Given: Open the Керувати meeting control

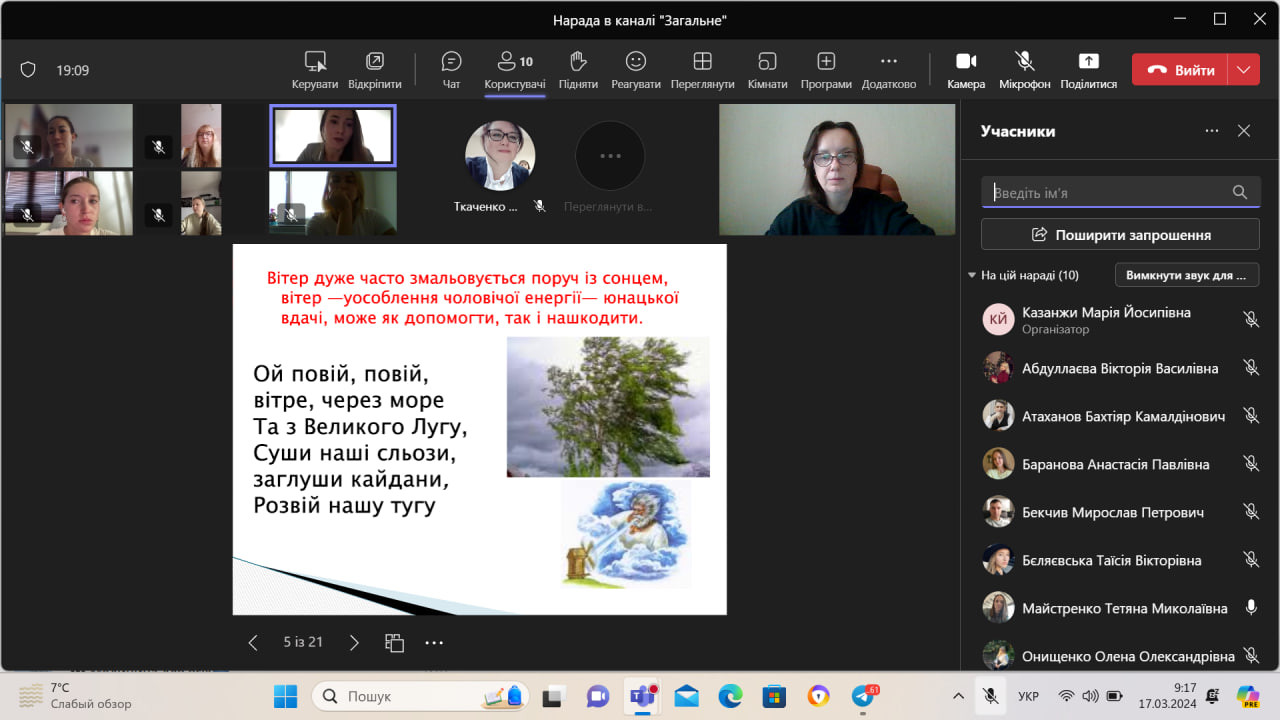Looking at the screenshot, I should (x=315, y=70).
